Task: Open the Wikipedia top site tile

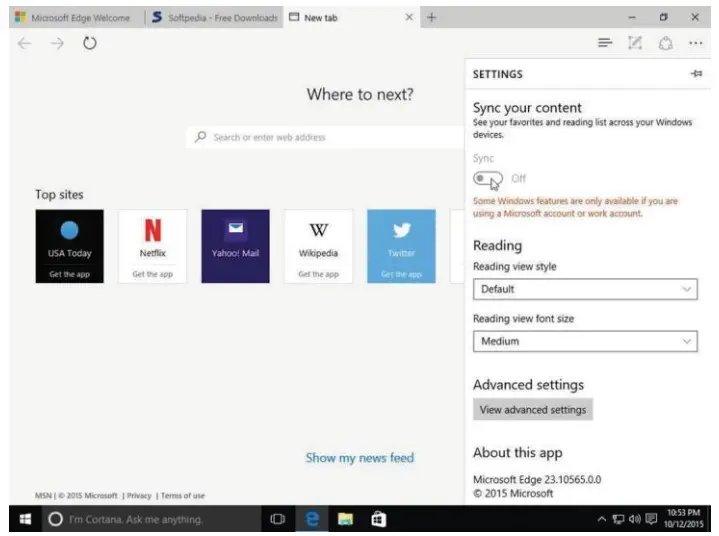Action: pos(318,246)
